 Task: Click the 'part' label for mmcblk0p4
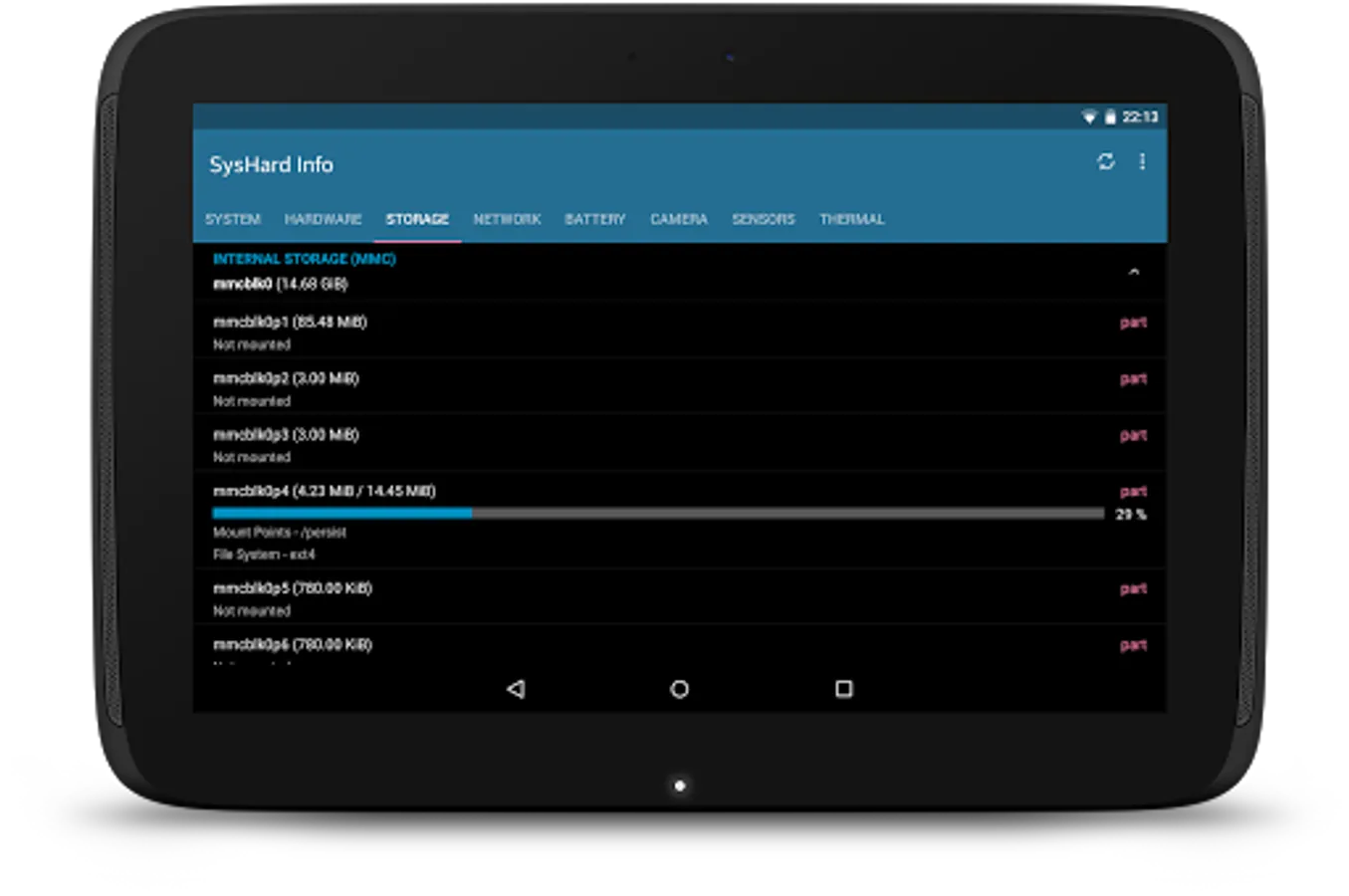[x=1133, y=492]
